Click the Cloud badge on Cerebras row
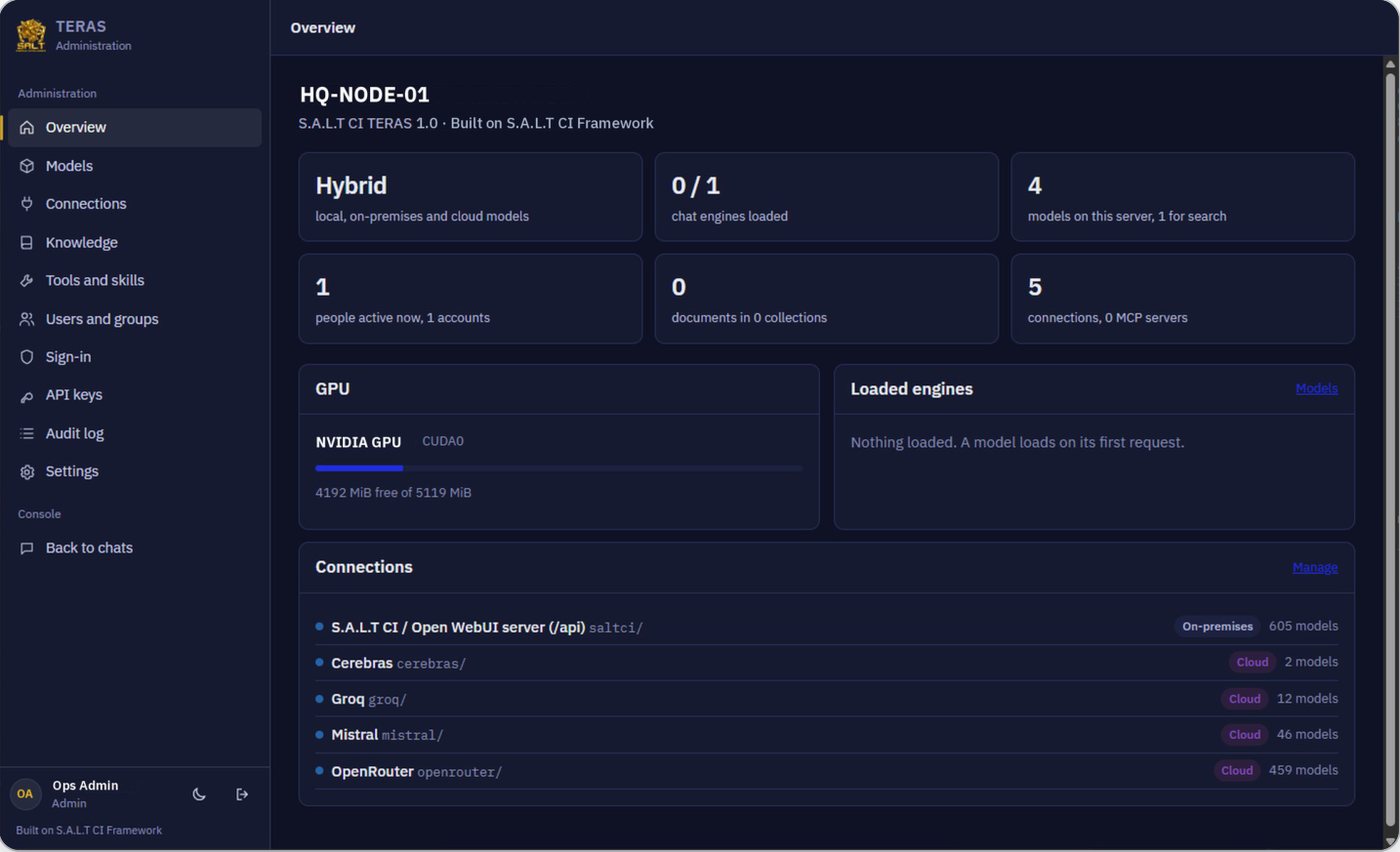The image size is (1400, 852). [1252, 662]
